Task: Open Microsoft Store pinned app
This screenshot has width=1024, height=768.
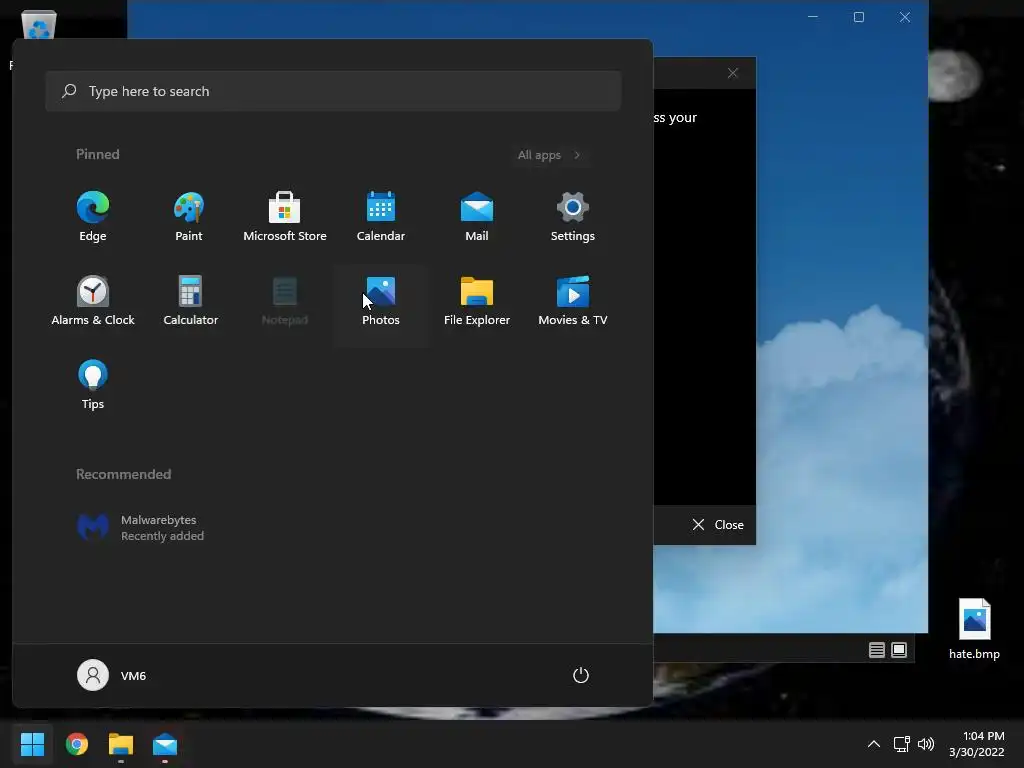Action: (285, 217)
